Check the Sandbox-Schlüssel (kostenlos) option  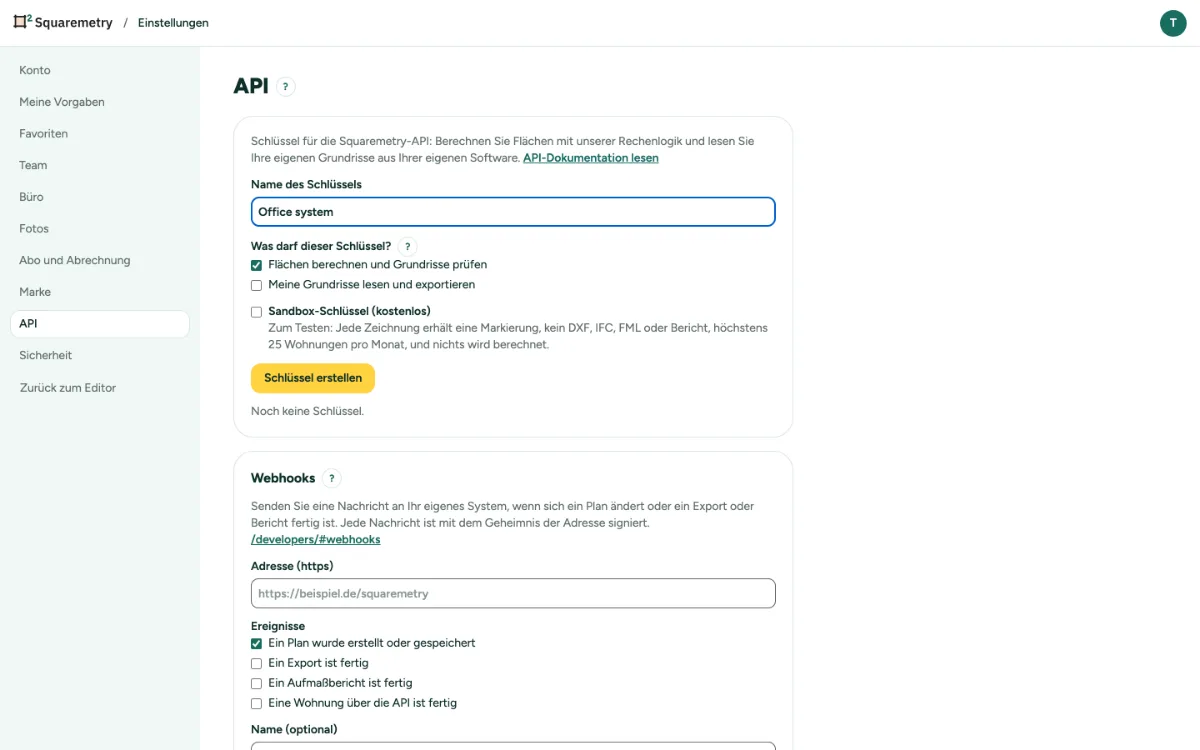(x=256, y=312)
